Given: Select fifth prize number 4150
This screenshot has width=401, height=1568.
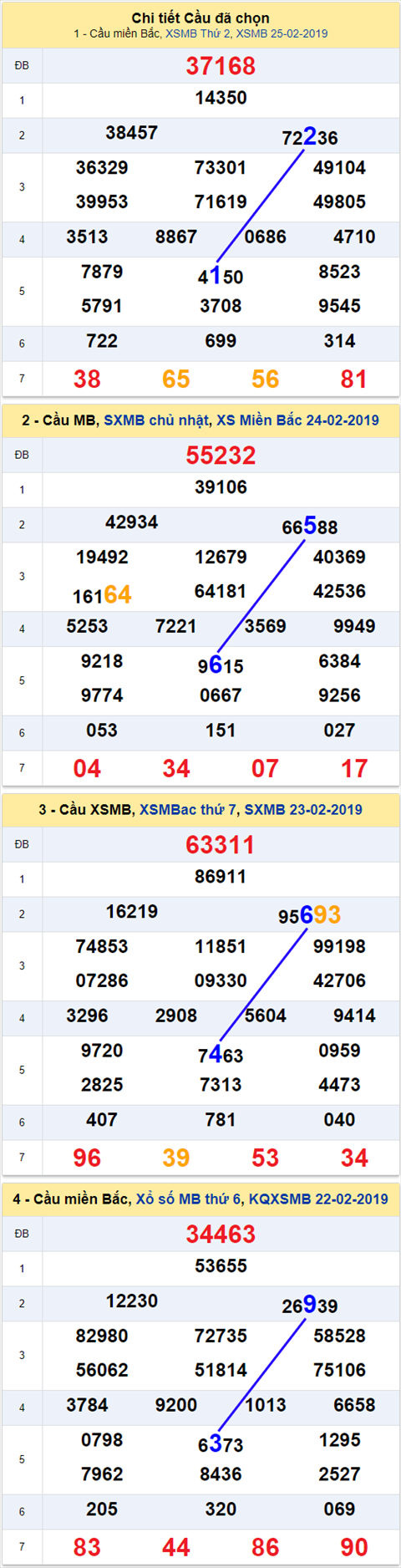Looking at the screenshot, I should (x=221, y=276).
